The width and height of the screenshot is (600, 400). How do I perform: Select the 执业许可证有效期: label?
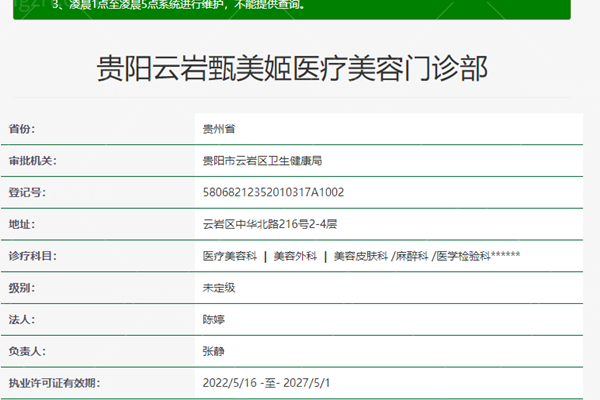[x=54, y=383]
